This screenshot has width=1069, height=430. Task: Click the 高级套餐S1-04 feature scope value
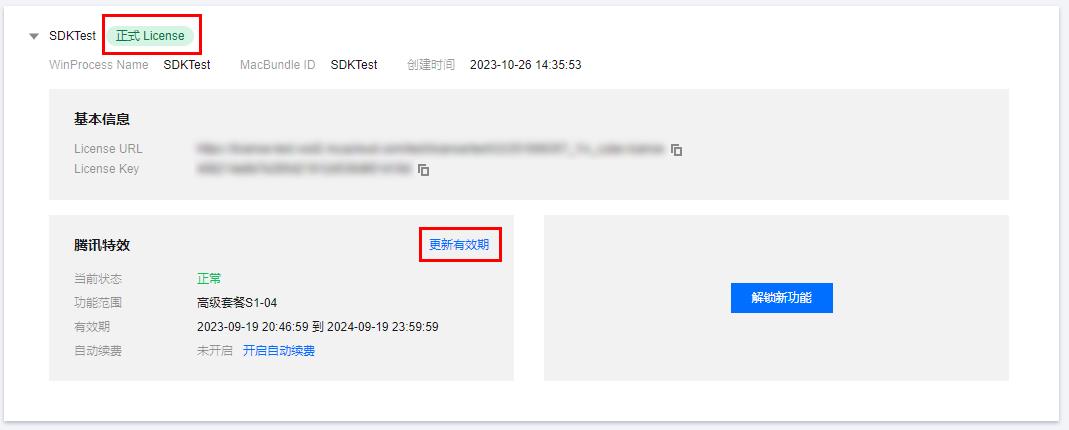click(237, 303)
